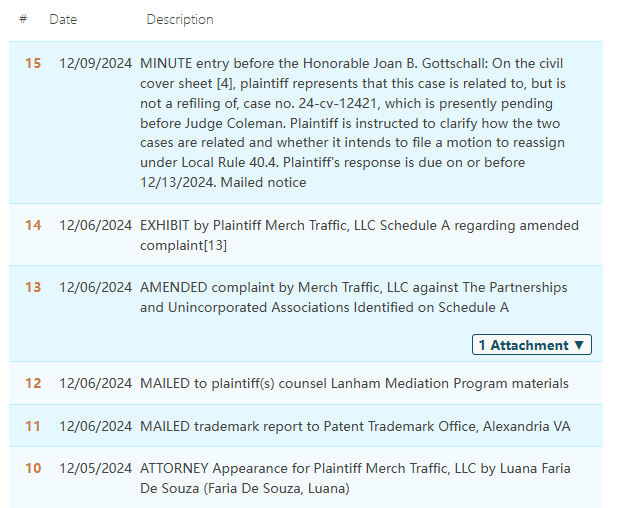618x508 pixels.
Task: Click the date of entry 11
Action: click(x=95, y=426)
